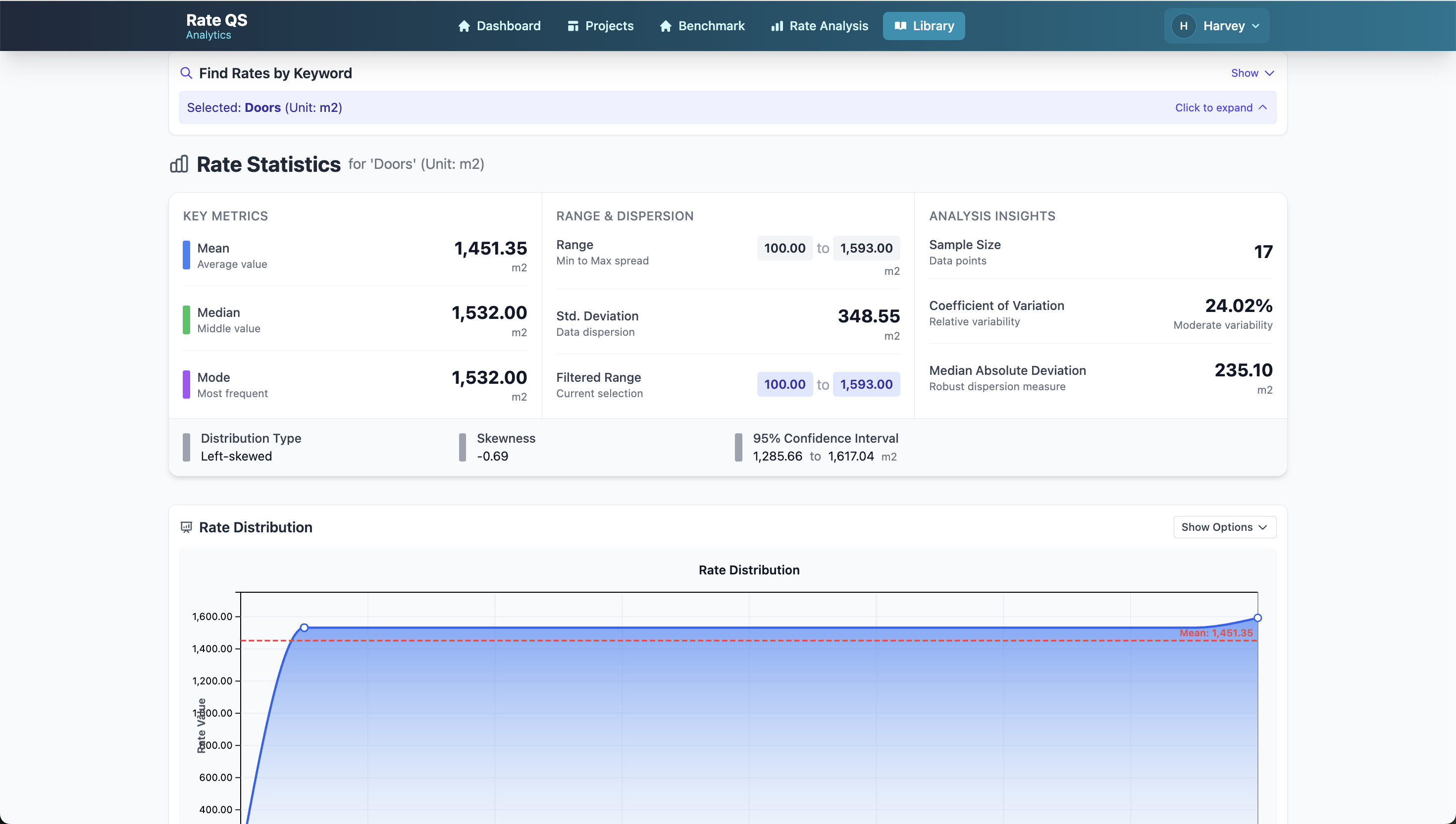1456x824 pixels.
Task: Click the 1,200.00 y-axis label
Action: tap(212, 681)
